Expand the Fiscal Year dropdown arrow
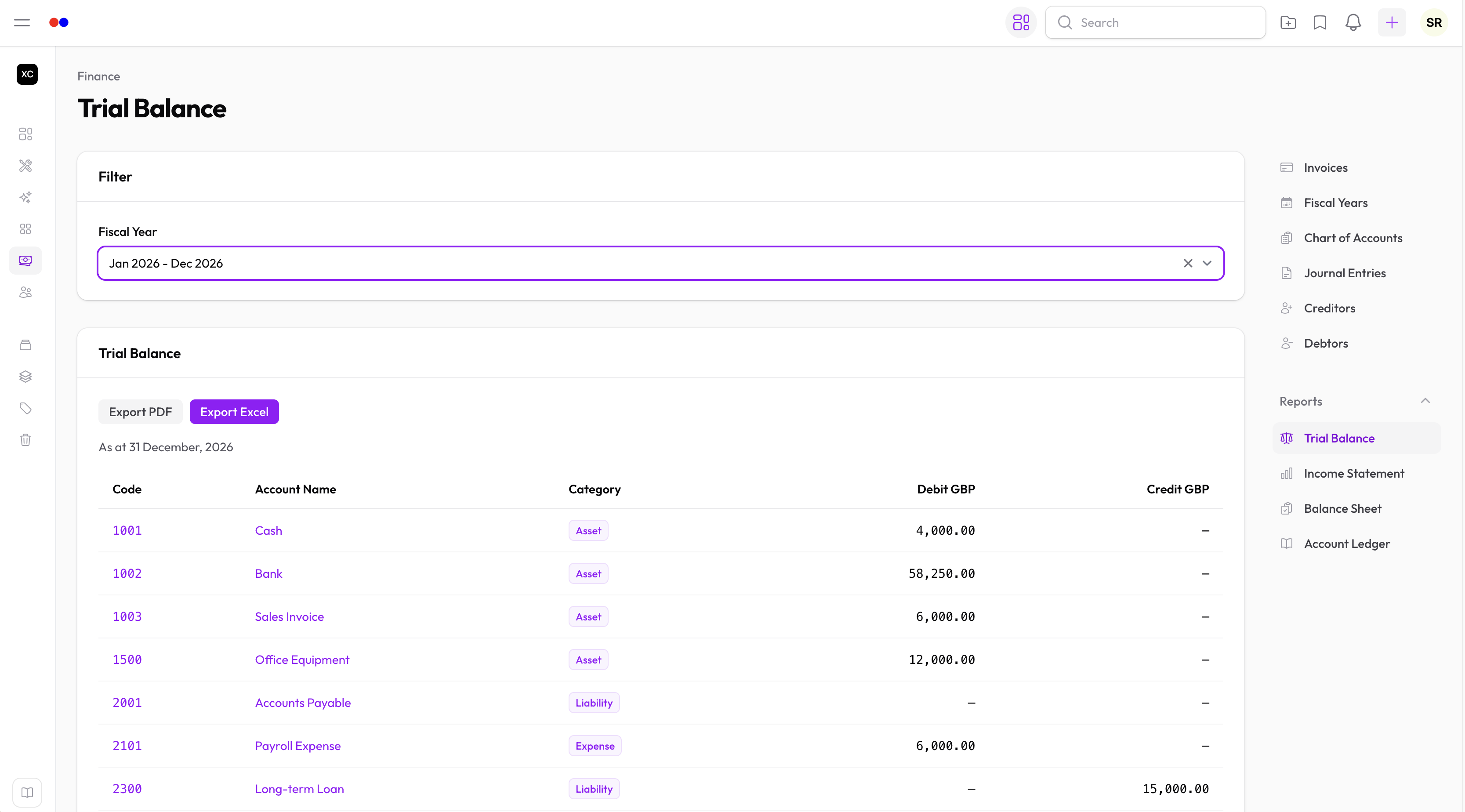1465x812 pixels. click(x=1206, y=263)
